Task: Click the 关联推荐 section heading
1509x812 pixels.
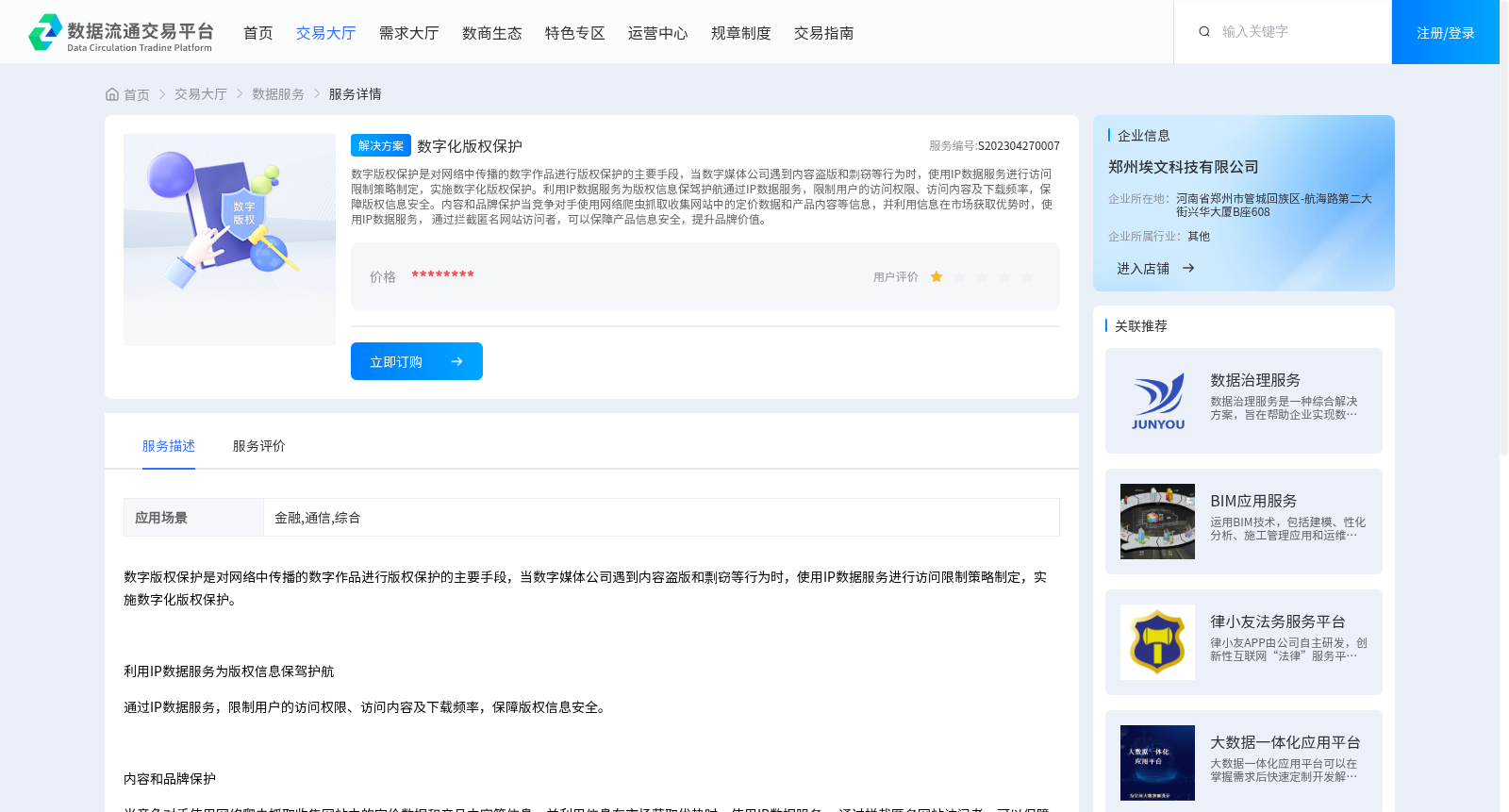Action: point(1141,326)
